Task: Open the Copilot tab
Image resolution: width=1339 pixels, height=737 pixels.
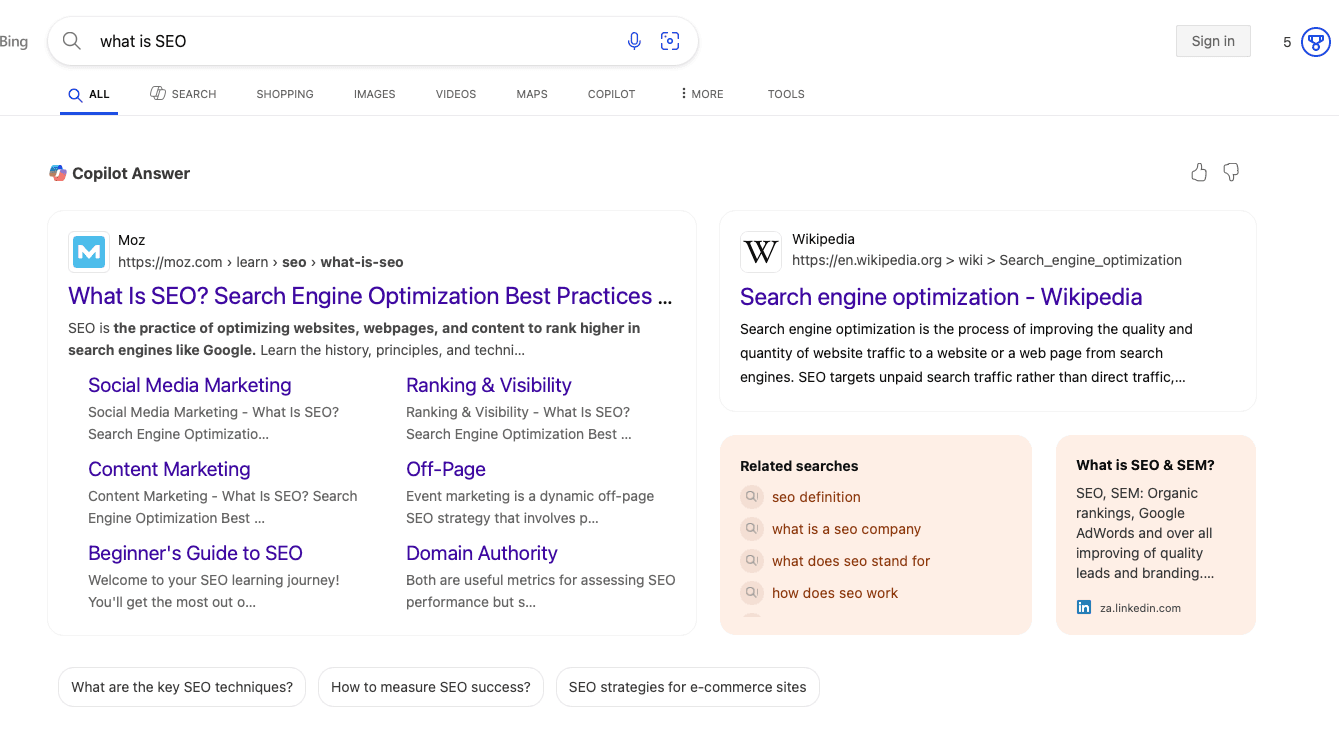Action: 611,94
